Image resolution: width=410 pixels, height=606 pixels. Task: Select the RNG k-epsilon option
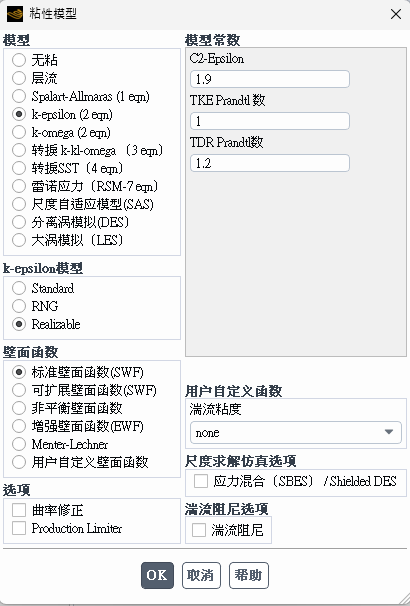tap(19, 306)
